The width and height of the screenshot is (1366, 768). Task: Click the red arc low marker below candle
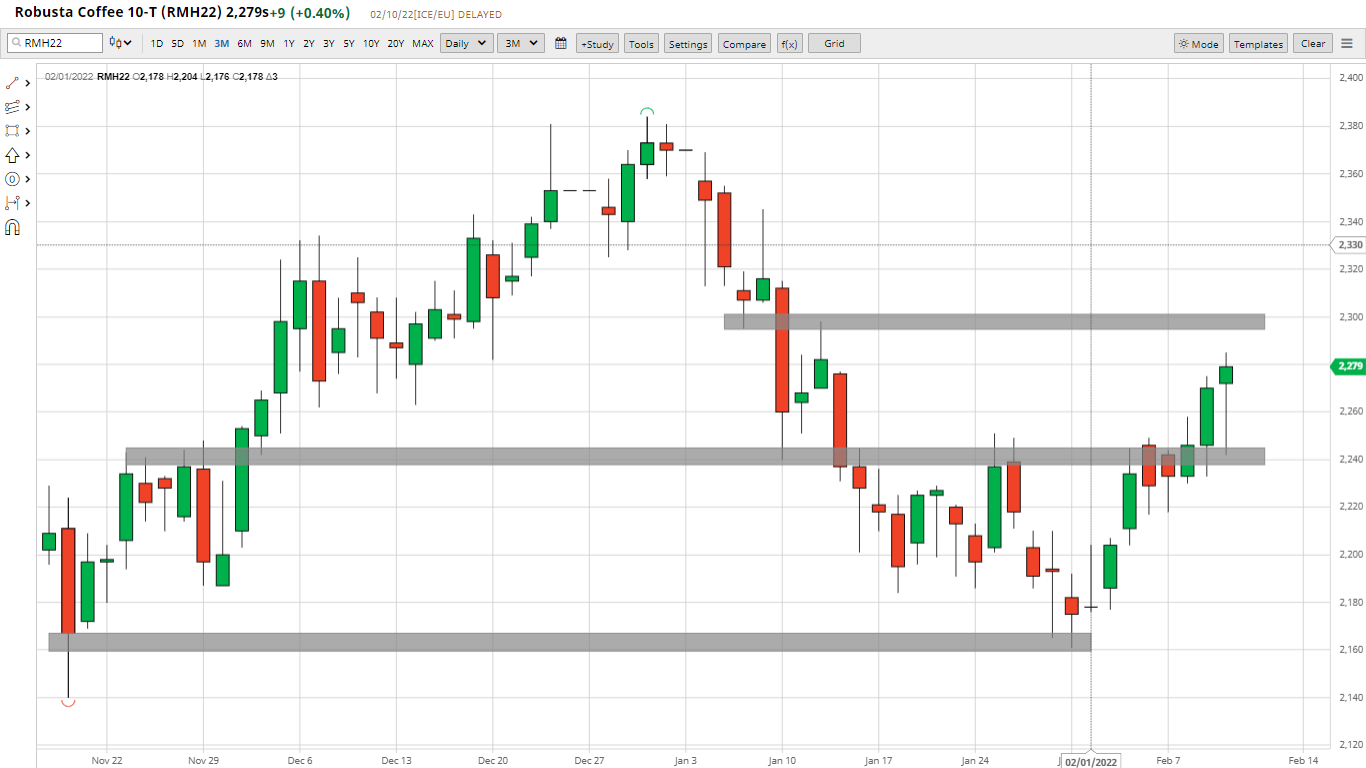click(x=68, y=703)
